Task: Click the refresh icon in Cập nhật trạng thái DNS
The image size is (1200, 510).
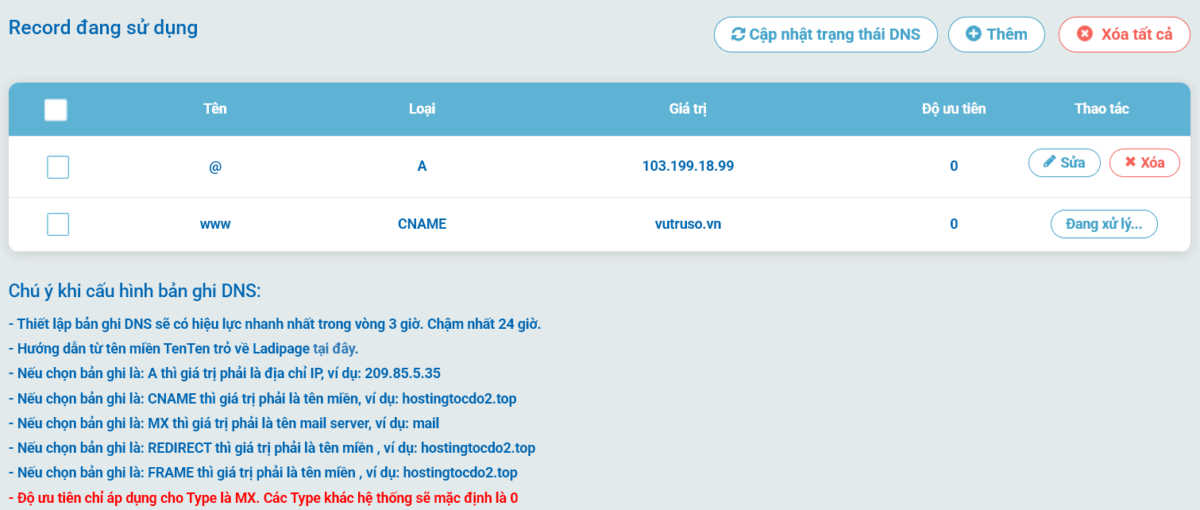Action: pos(738,34)
